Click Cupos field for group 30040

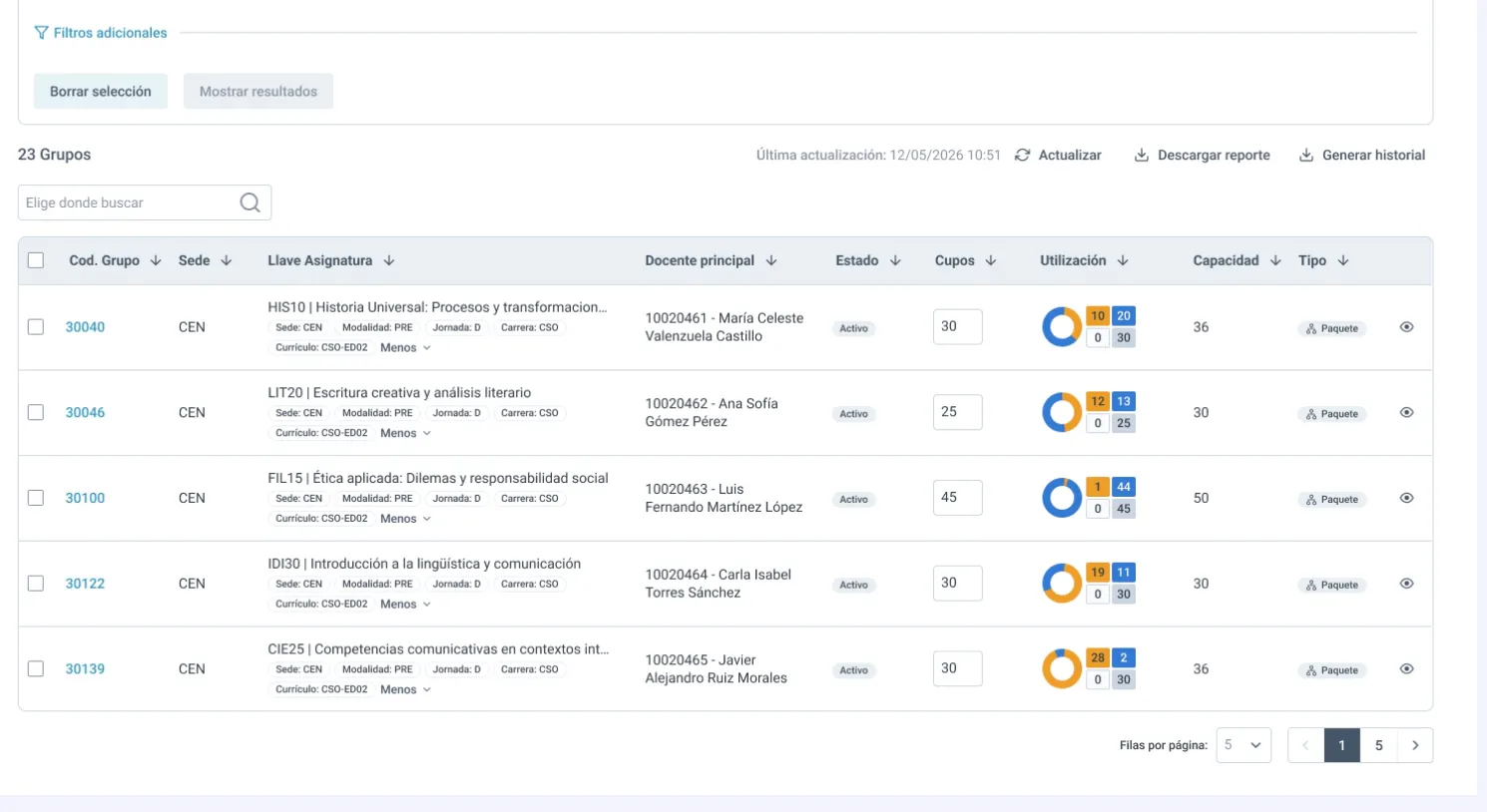(x=957, y=326)
